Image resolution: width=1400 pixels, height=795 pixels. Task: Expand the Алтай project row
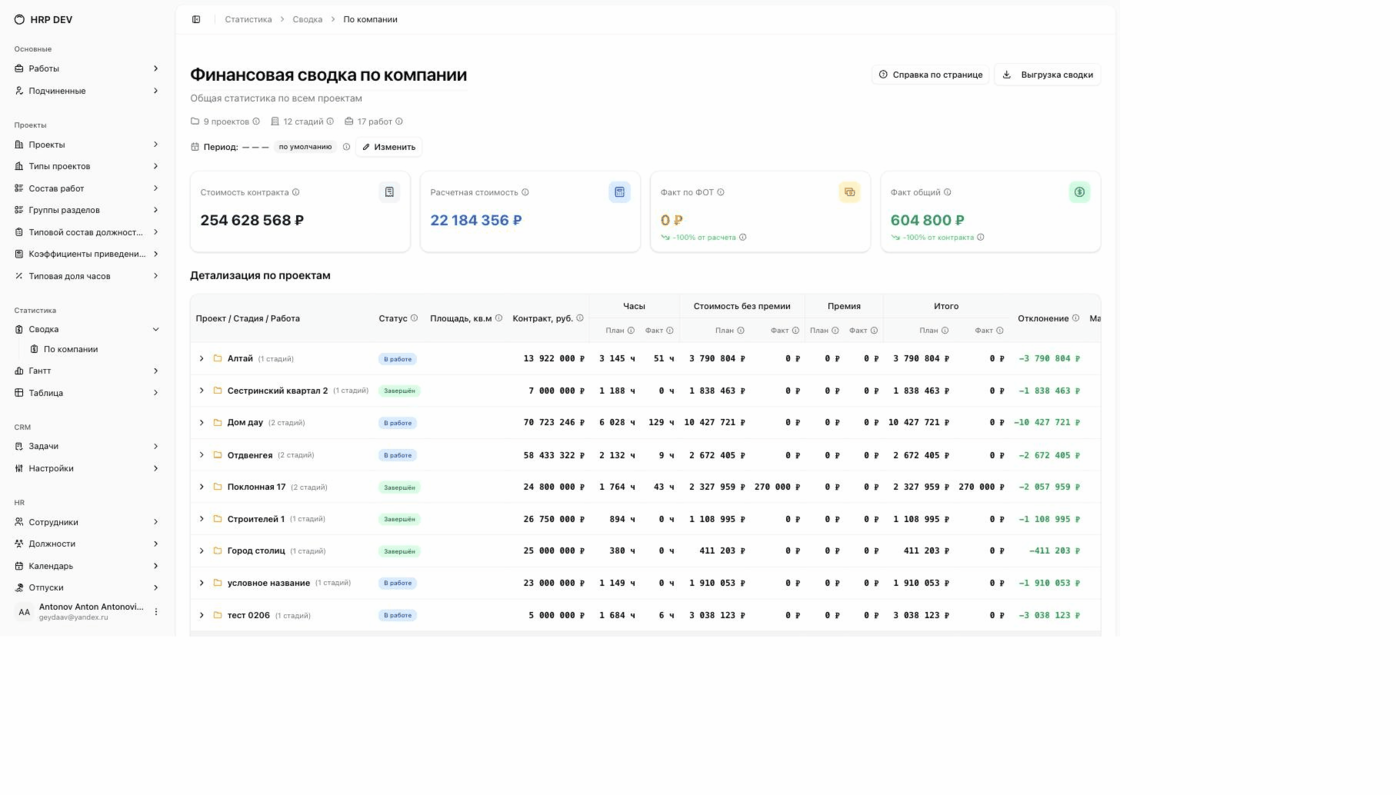point(201,359)
